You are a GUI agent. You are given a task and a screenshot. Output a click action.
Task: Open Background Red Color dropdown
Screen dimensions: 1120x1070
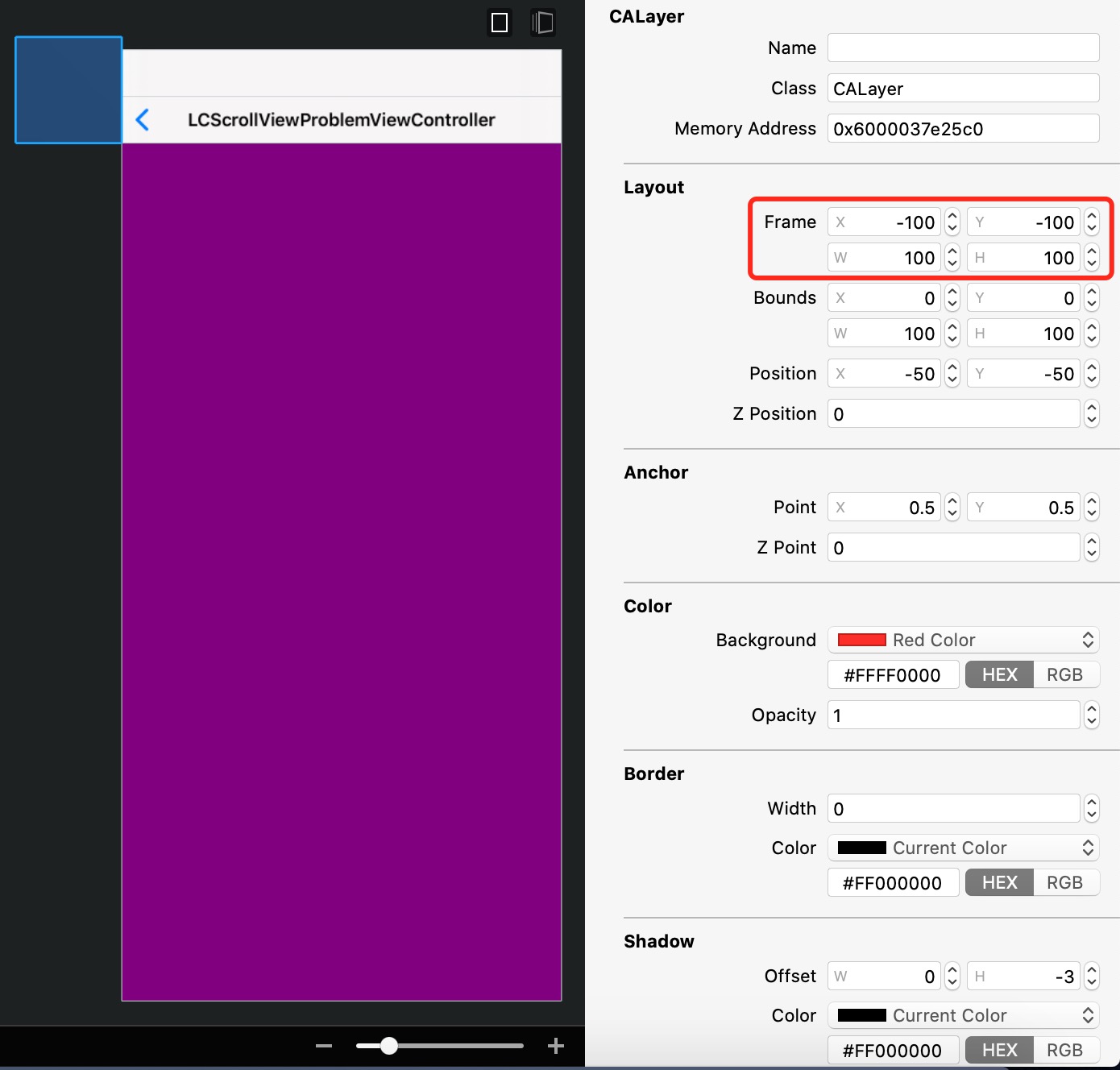coord(963,640)
